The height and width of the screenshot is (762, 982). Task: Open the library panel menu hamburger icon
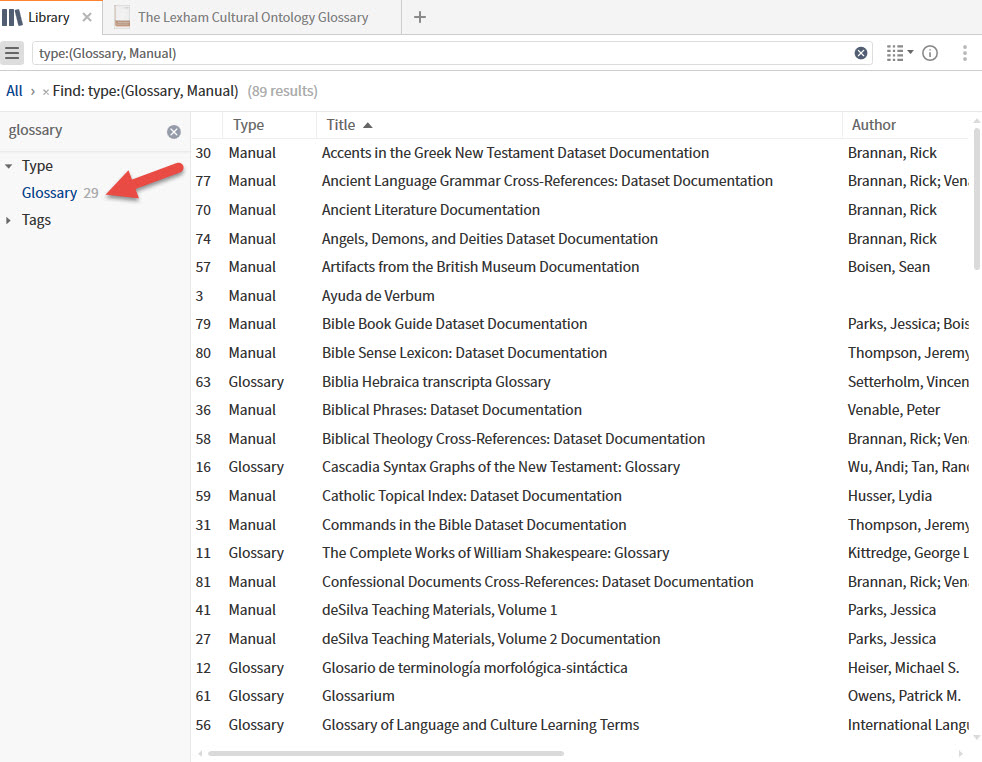pyautogui.click(x=12, y=53)
